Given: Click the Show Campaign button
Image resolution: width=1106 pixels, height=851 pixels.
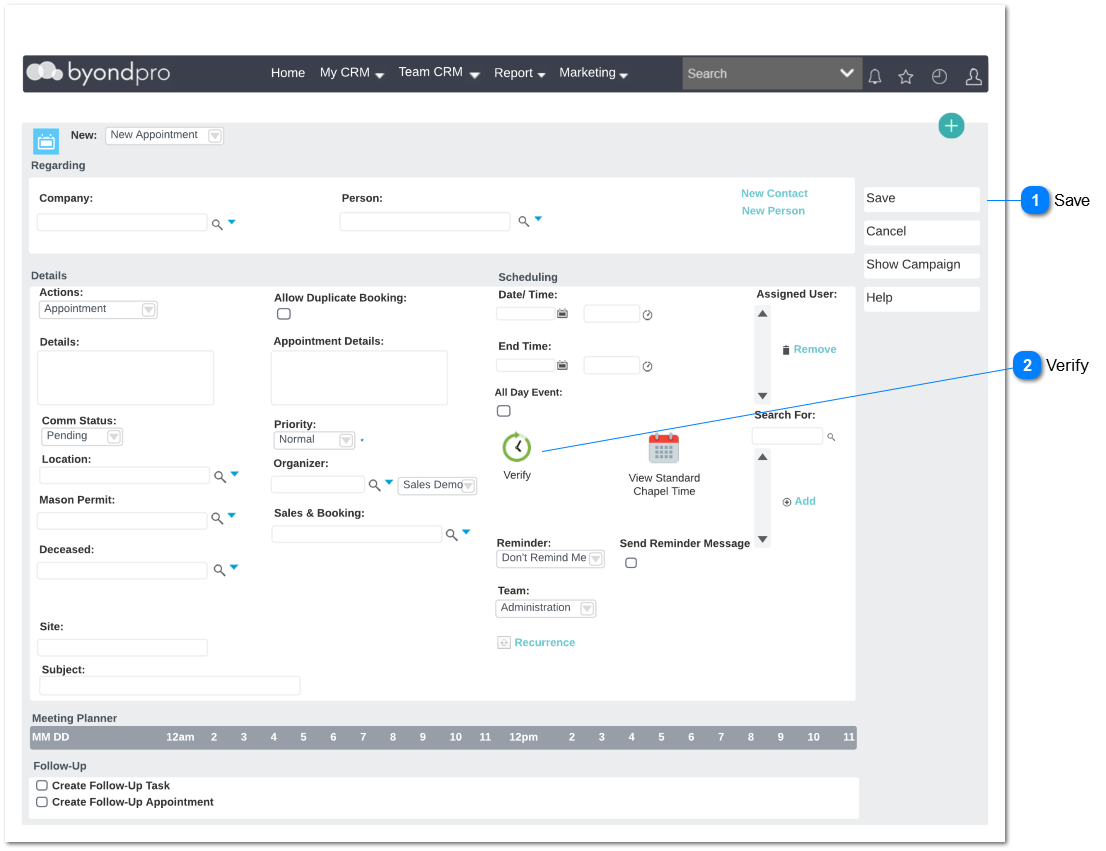Looking at the screenshot, I should click(x=921, y=265).
